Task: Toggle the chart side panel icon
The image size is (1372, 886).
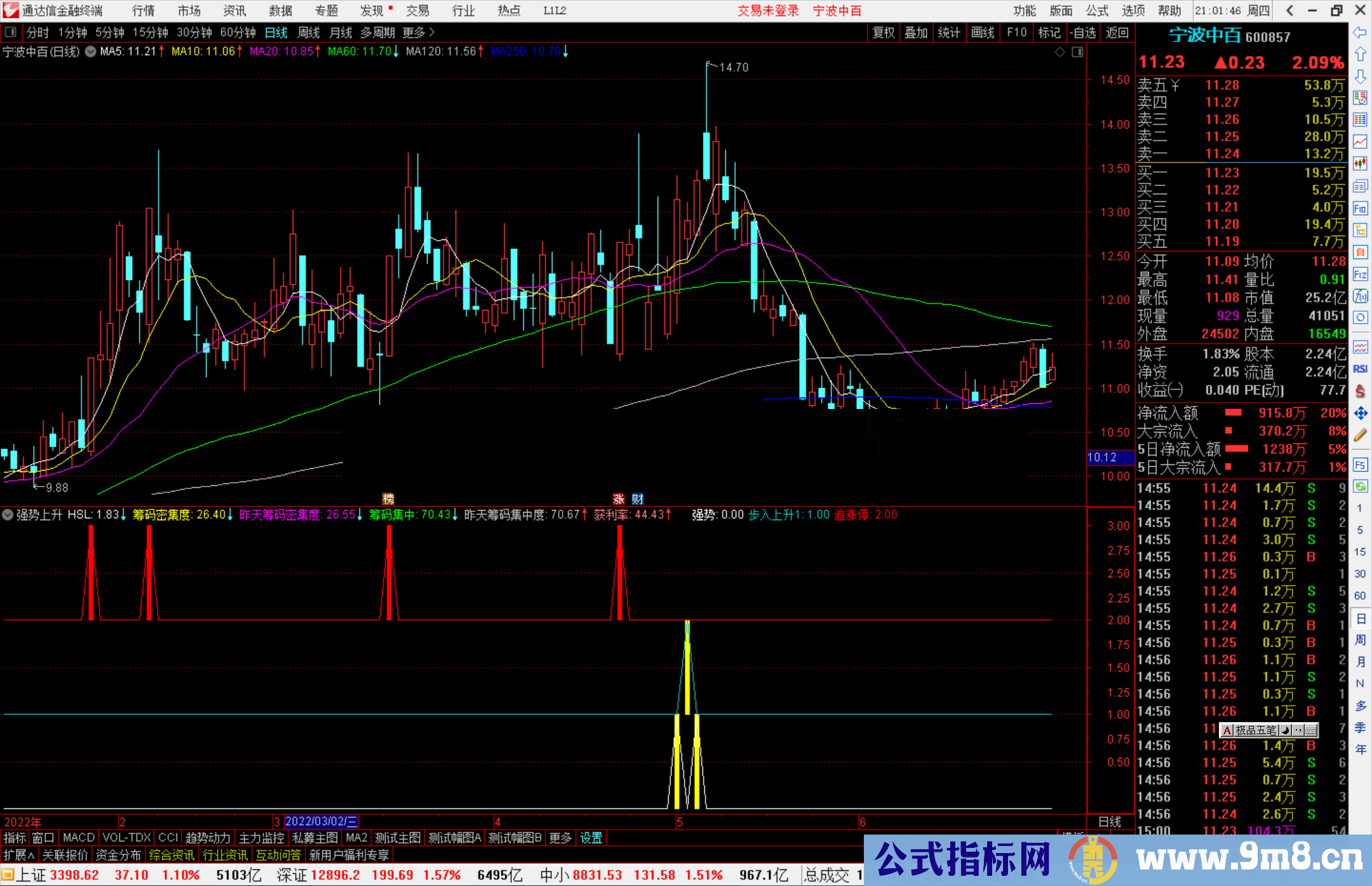Action: [x=1077, y=52]
